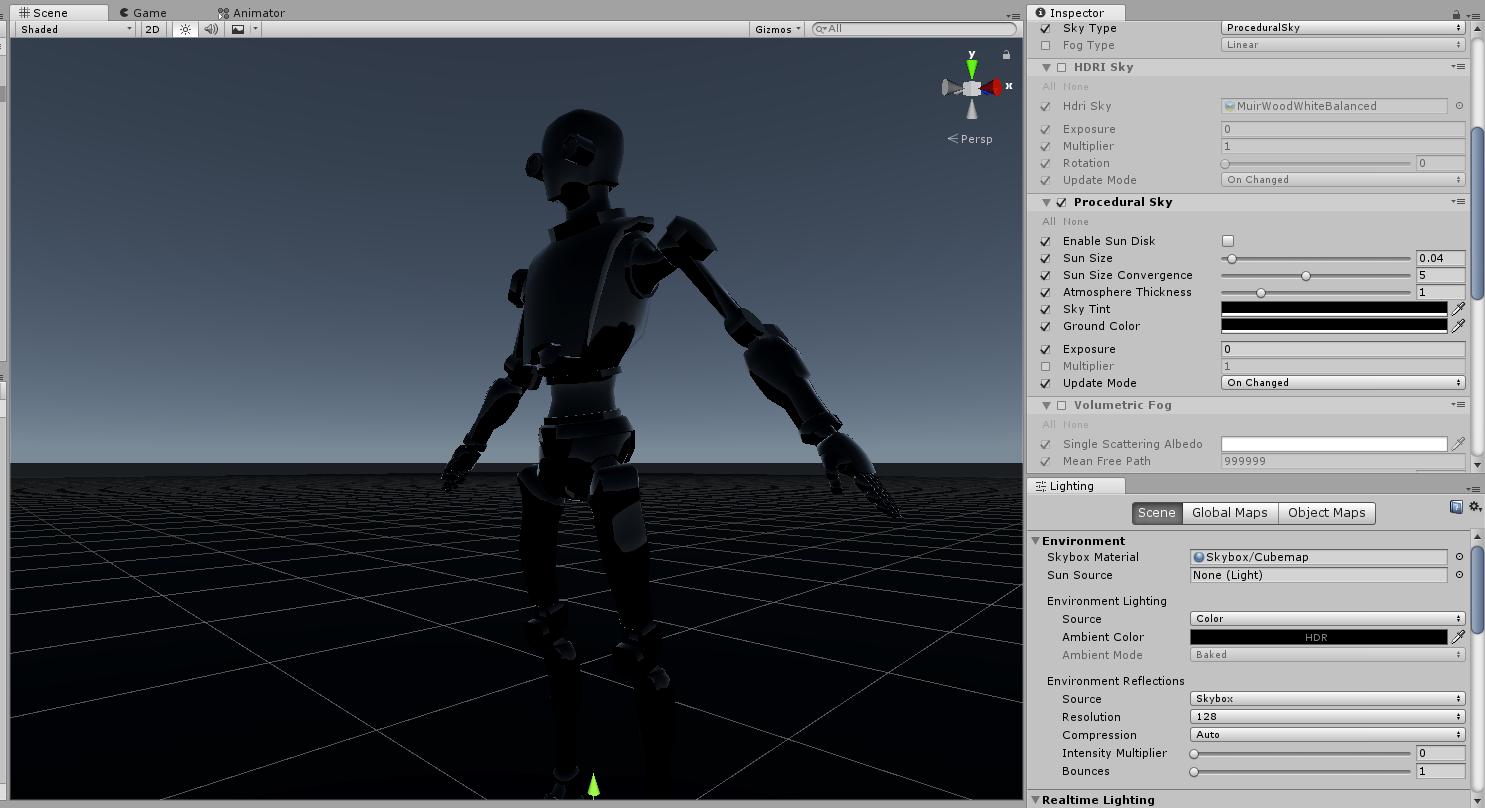Enable the Sun Disk checkbox
This screenshot has width=1485, height=808.
click(1228, 240)
